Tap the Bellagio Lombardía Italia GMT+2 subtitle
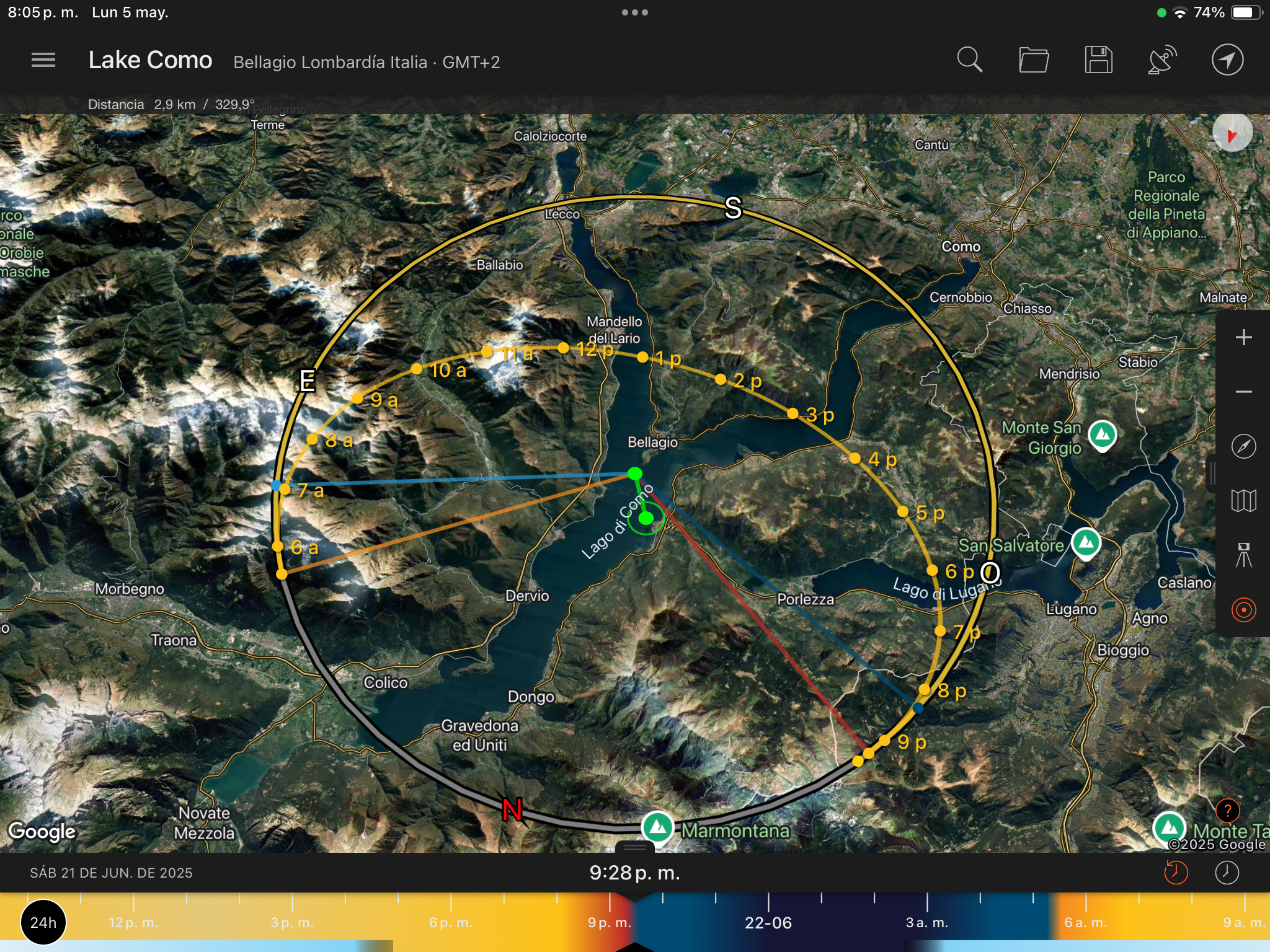Screen dimensions: 1270x952 click(366, 62)
